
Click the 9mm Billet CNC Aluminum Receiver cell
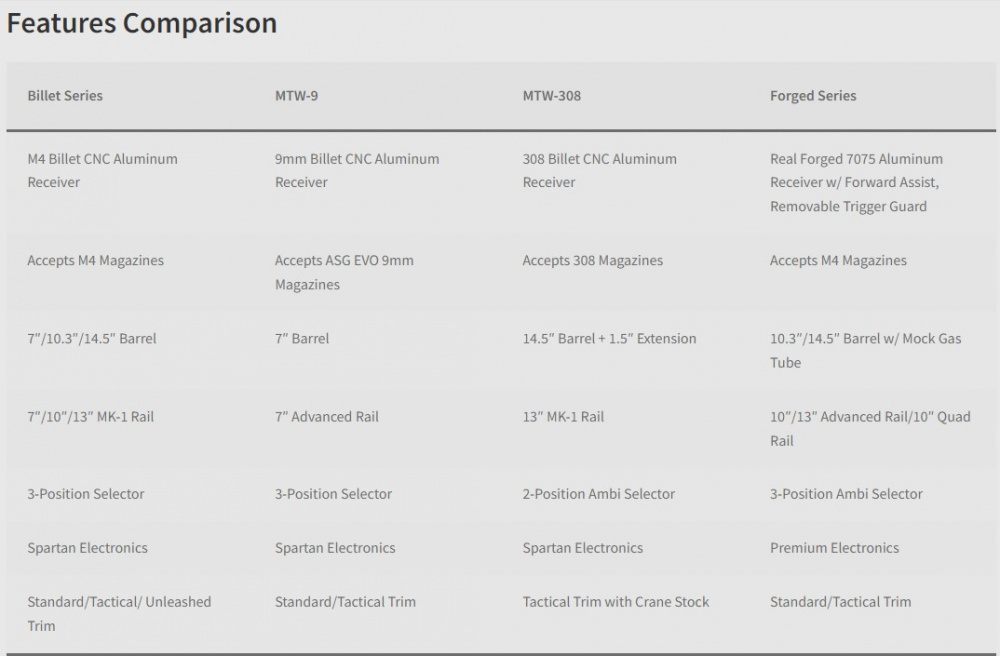(x=357, y=170)
